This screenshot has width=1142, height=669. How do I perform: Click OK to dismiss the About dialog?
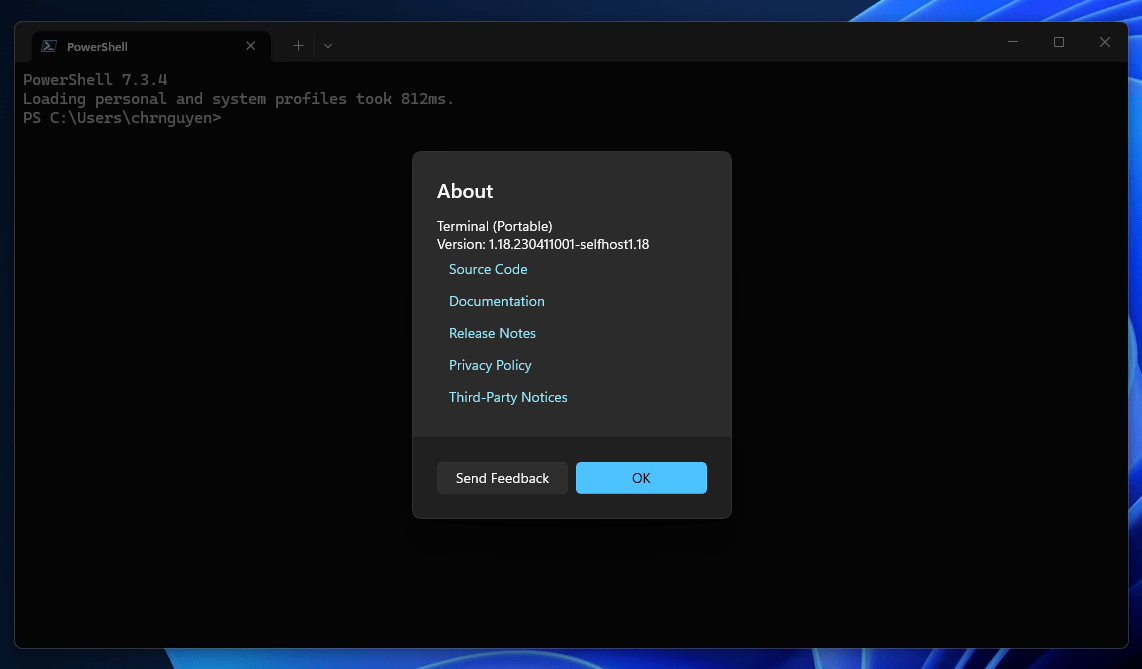(641, 478)
